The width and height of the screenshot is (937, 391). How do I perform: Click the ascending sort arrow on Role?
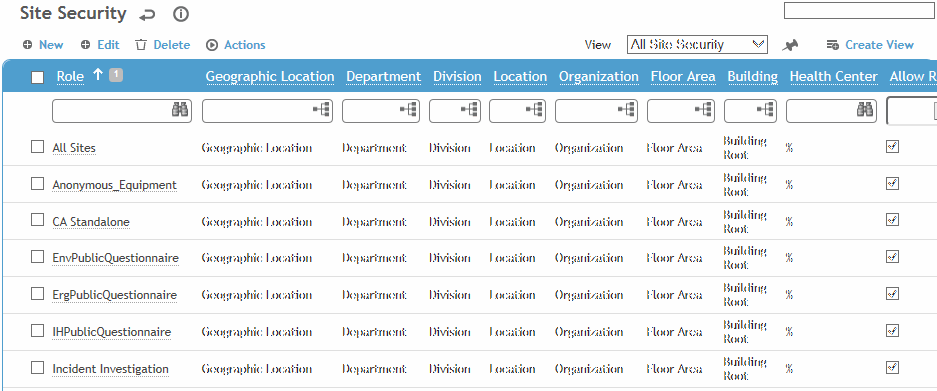(x=98, y=75)
